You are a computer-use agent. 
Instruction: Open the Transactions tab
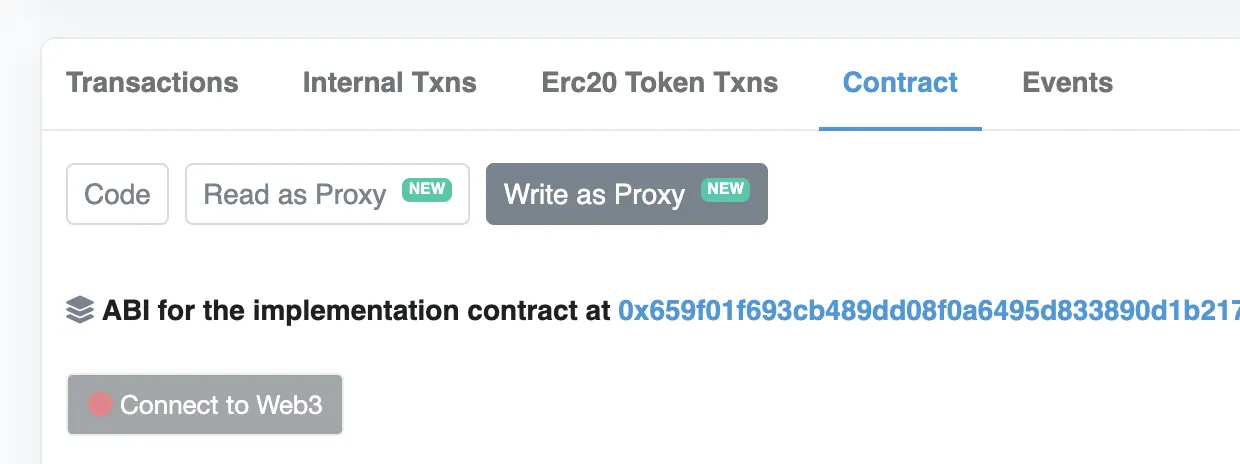(152, 82)
